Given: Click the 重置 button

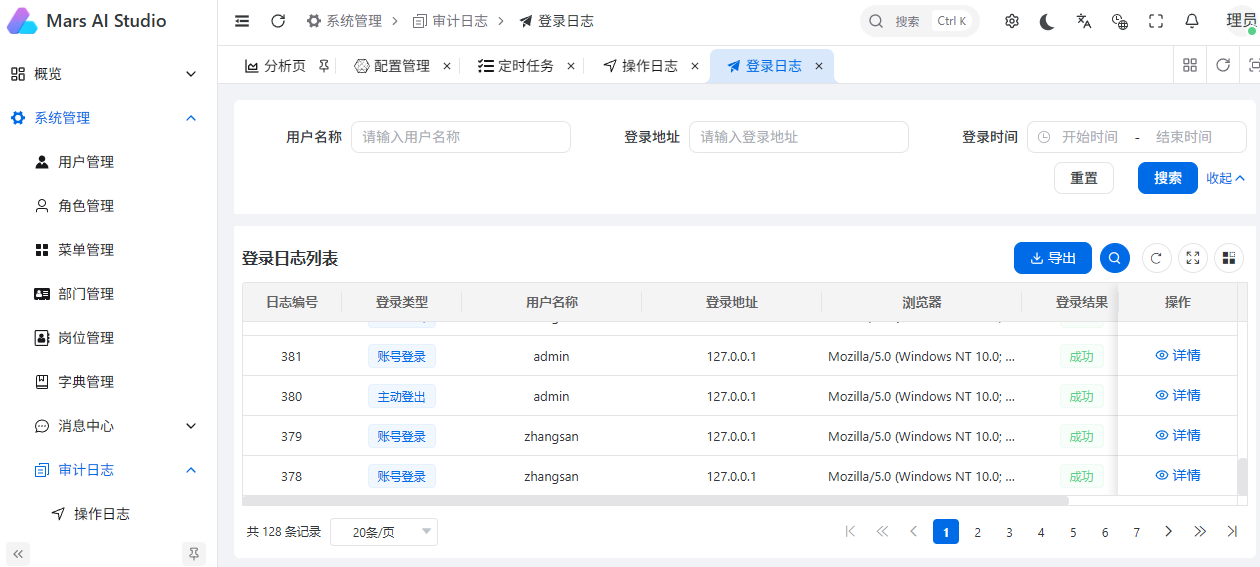Looking at the screenshot, I should 1084,178.
